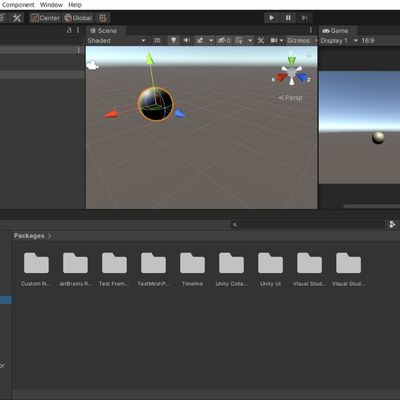
Task: Open the Display 1 dropdown
Action: click(339, 41)
